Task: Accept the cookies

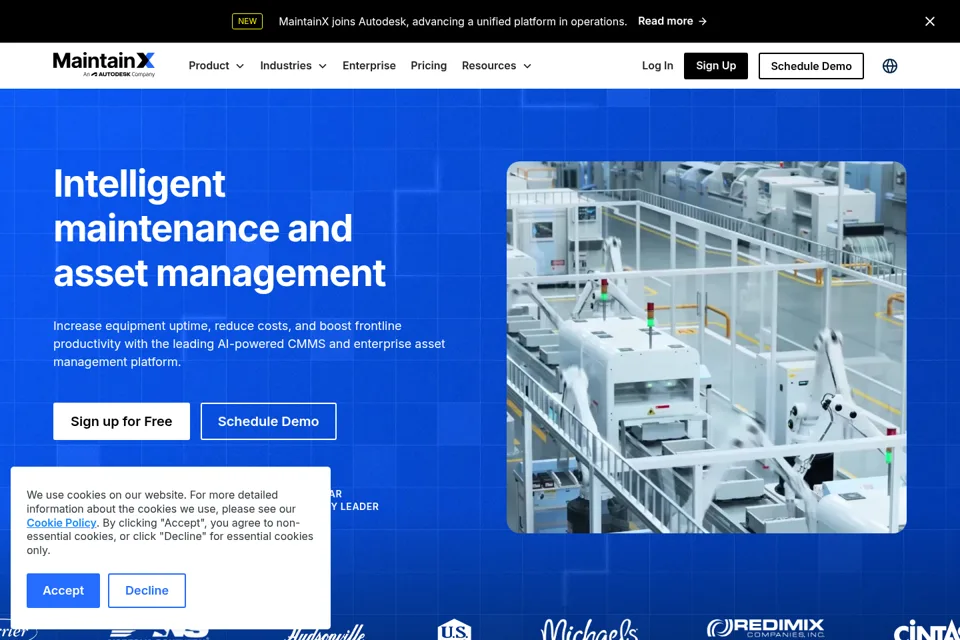Action: tap(63, 590)
